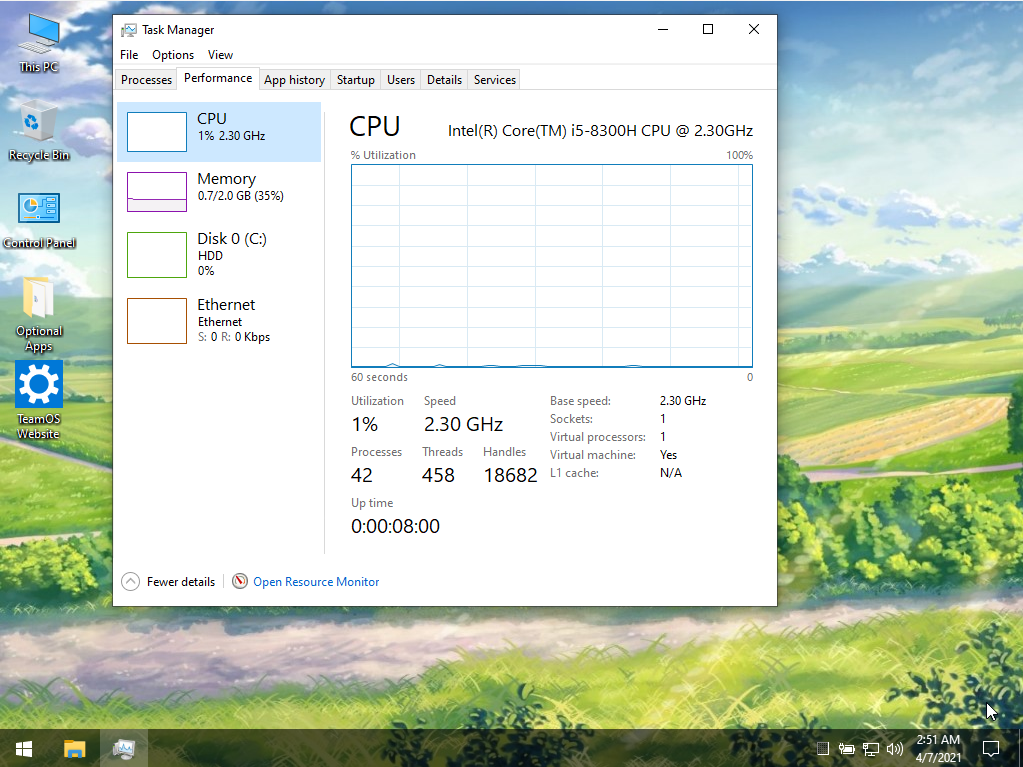The image size is (1023, 767).
Task: Open the notification Action Center icon
Action: click(991, 749)
